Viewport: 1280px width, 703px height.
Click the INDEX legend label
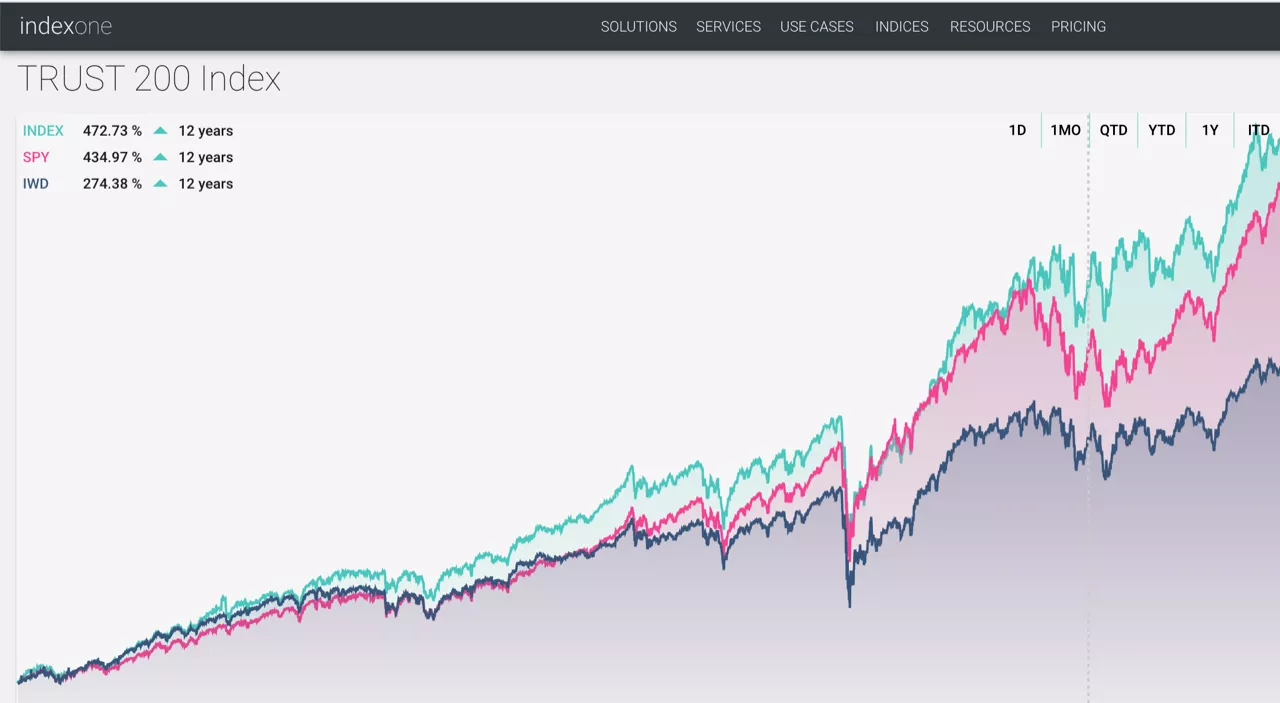tap(43, 131)
